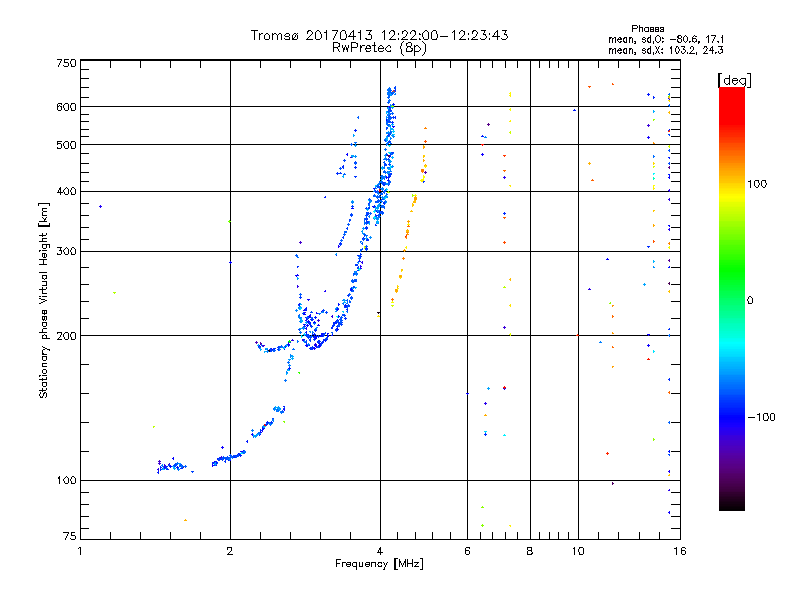
Task: Click the x-axis tick label '1'
Action: point(80,551)
